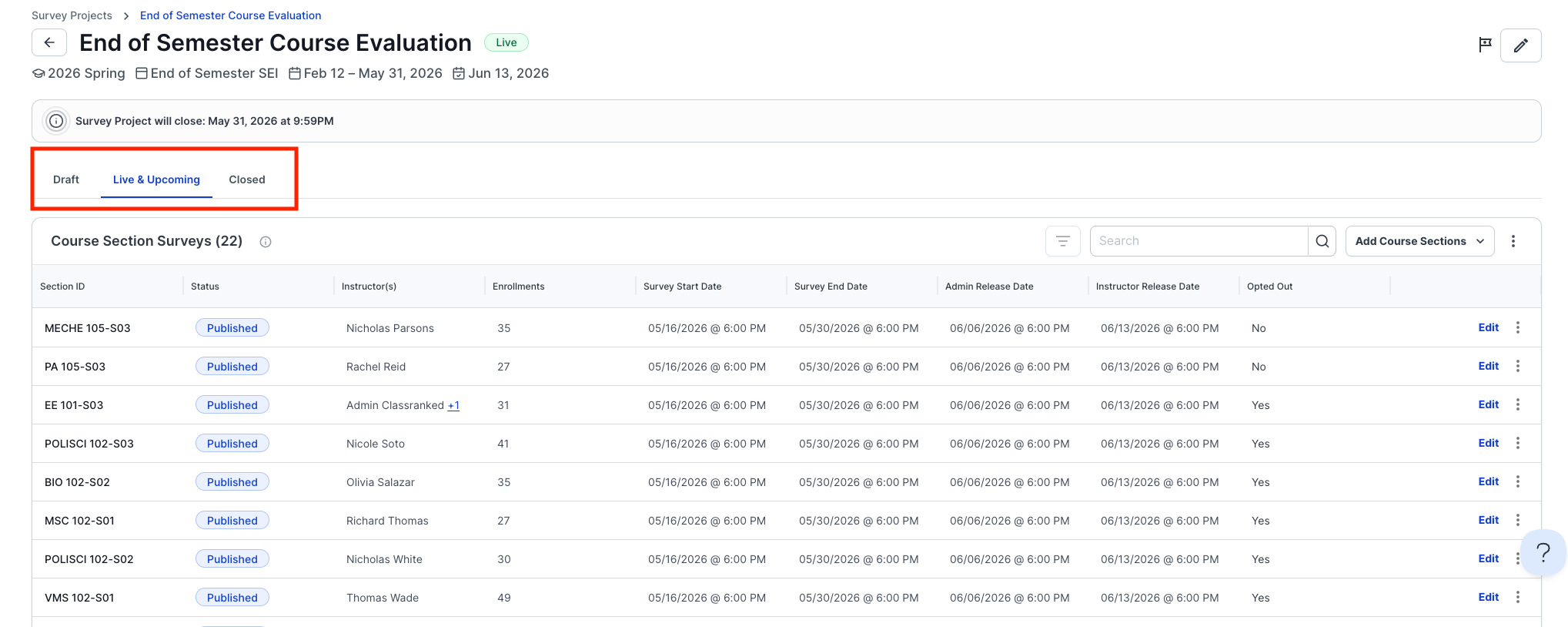Click Edit for PA 105-S03 row
The width and height of the screenshot is (1568, 627).
coord(1488,366)
